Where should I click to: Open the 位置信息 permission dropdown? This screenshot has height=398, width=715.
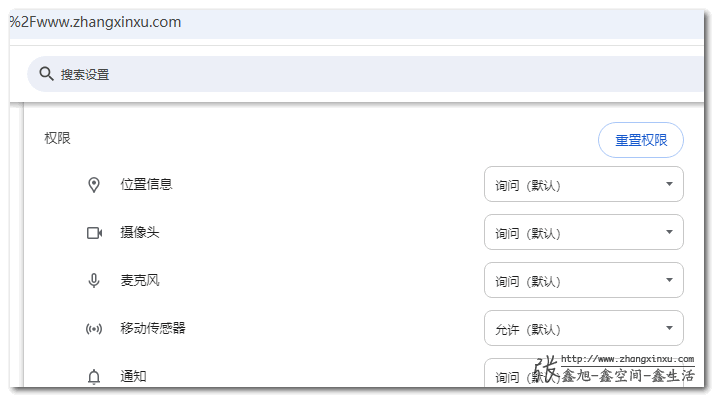(584, 184)
